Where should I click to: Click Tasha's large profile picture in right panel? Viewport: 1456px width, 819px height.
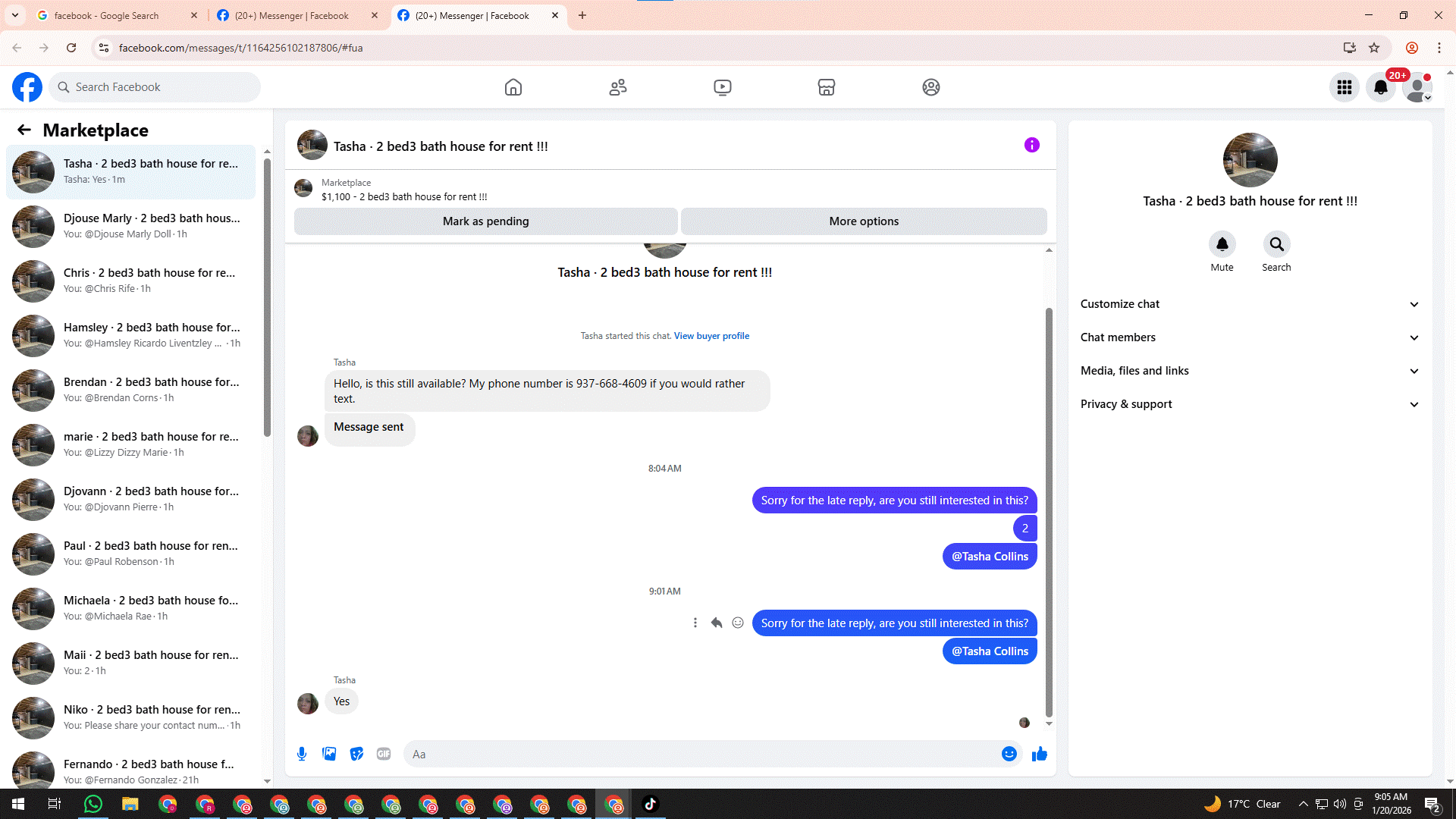coord(1250,160)
